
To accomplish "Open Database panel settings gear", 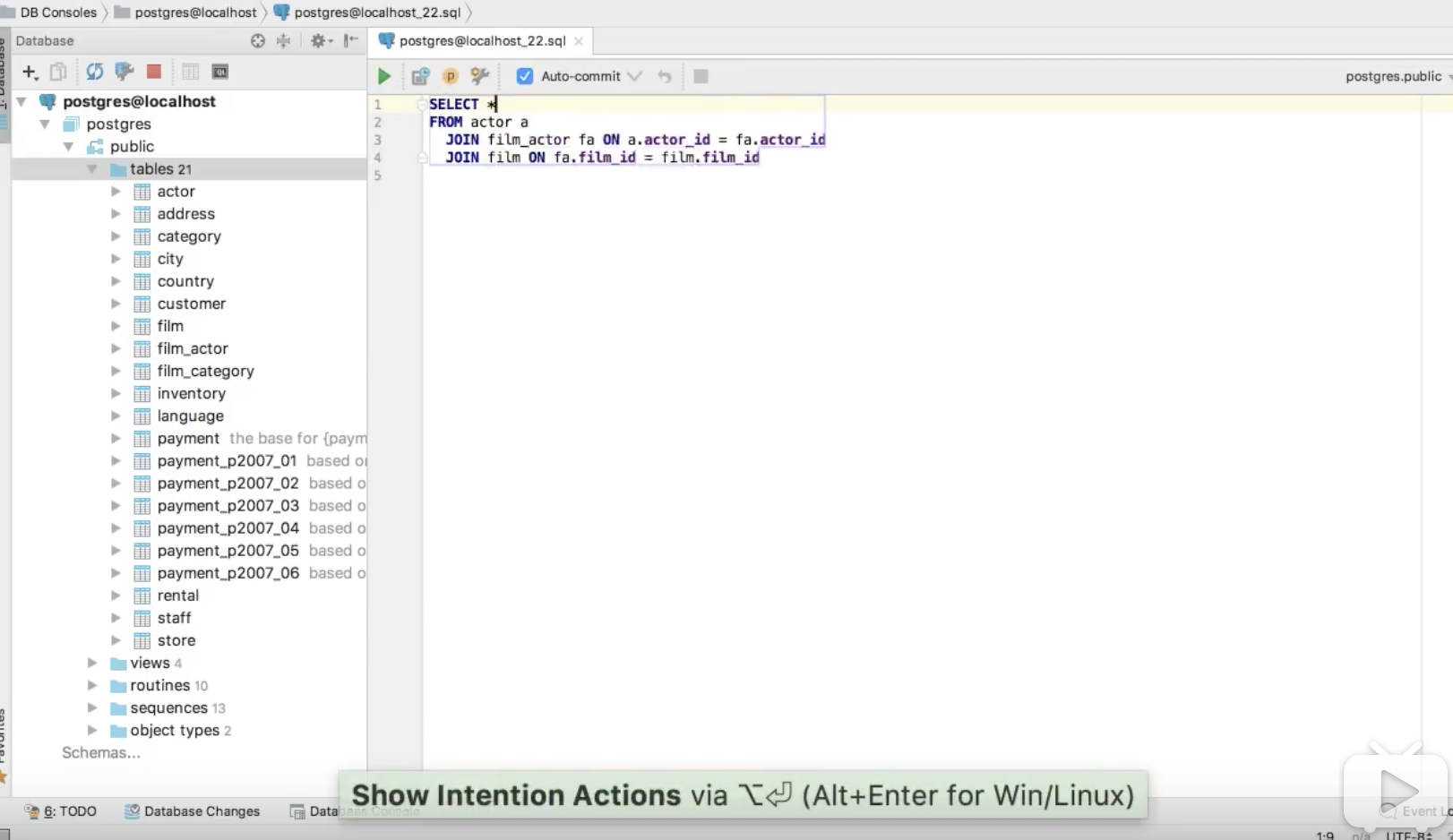I will click(x=318, y=41).
